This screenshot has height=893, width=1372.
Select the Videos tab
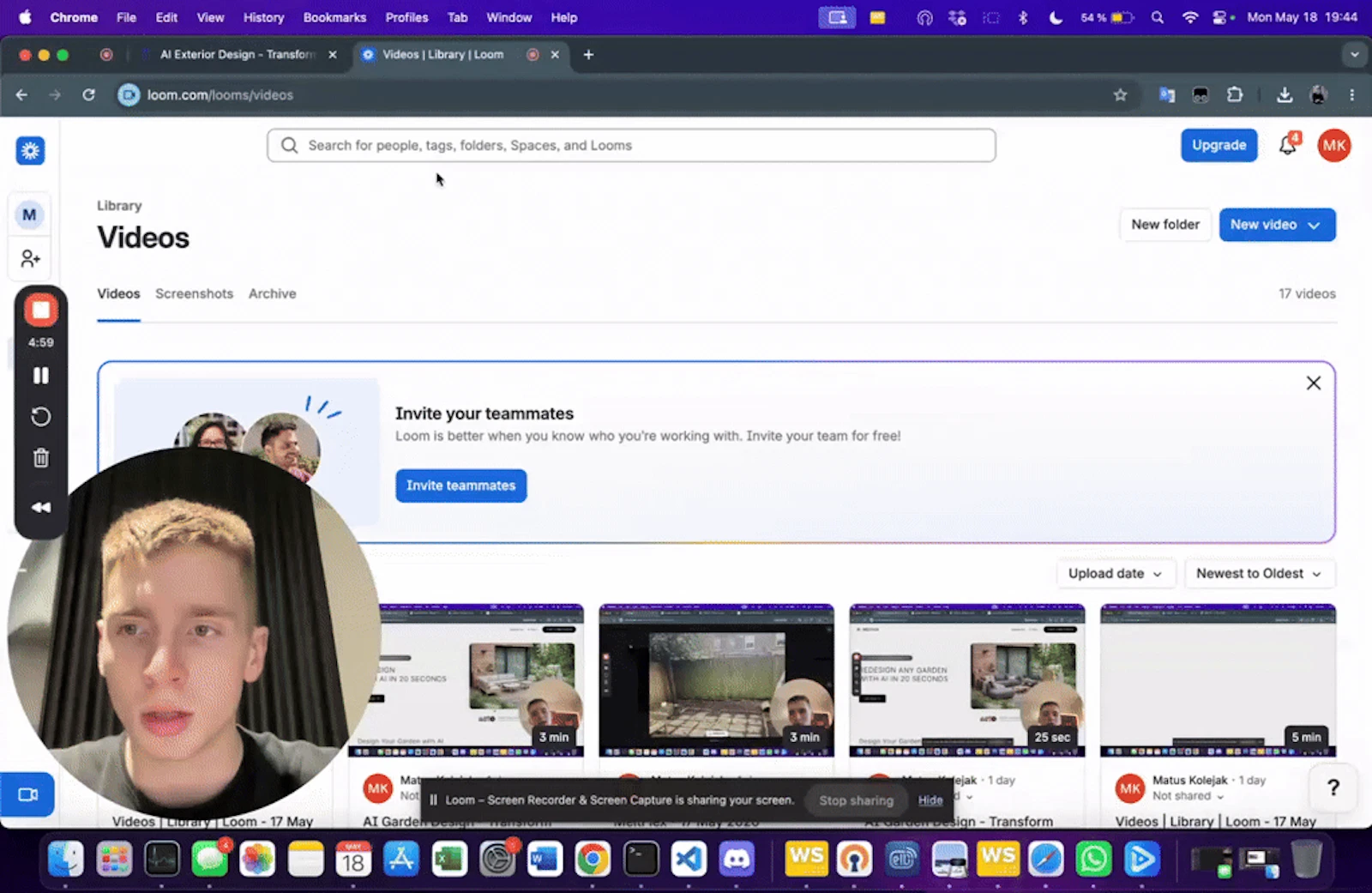(118, 293)
